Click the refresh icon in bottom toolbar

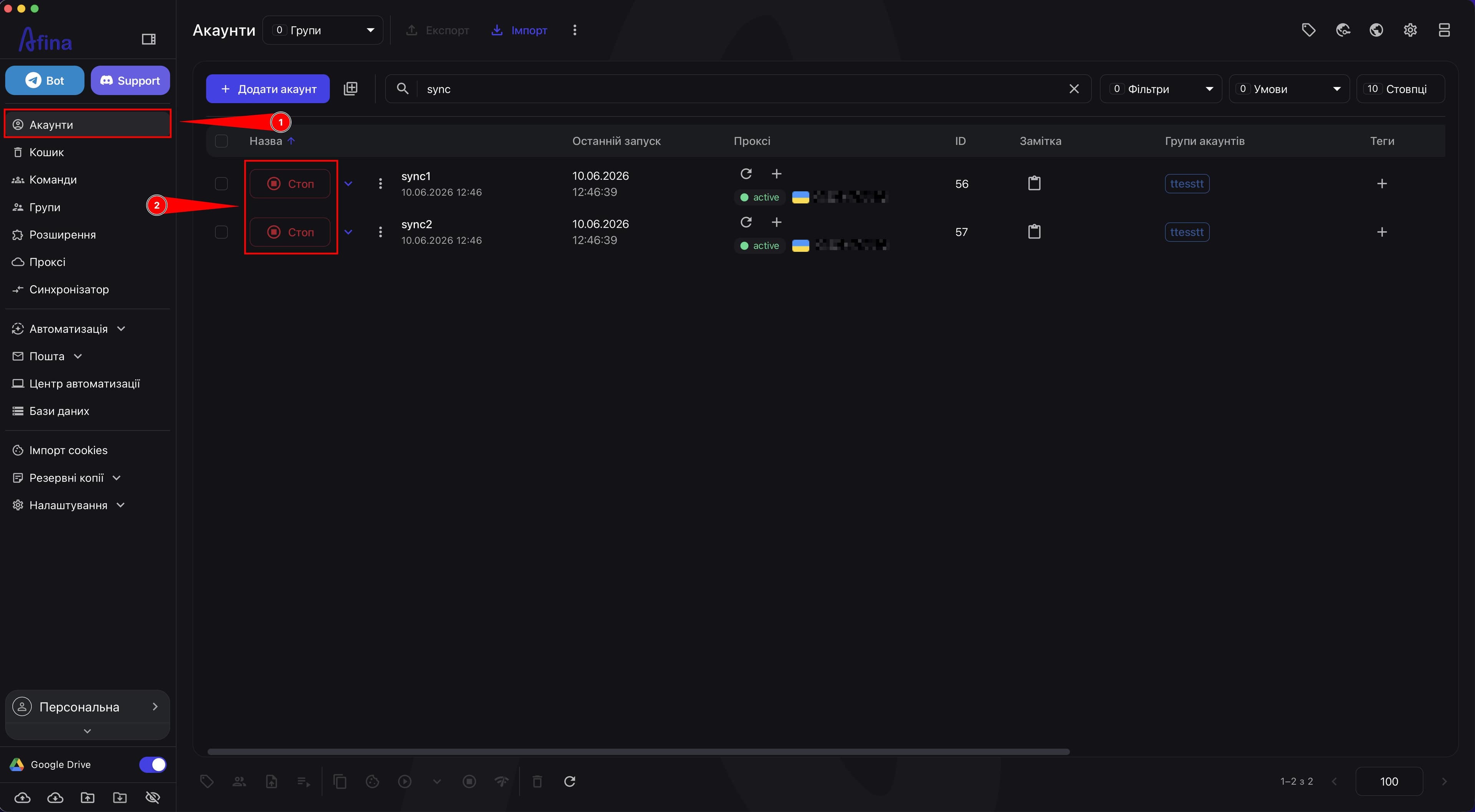click(570, 781)
